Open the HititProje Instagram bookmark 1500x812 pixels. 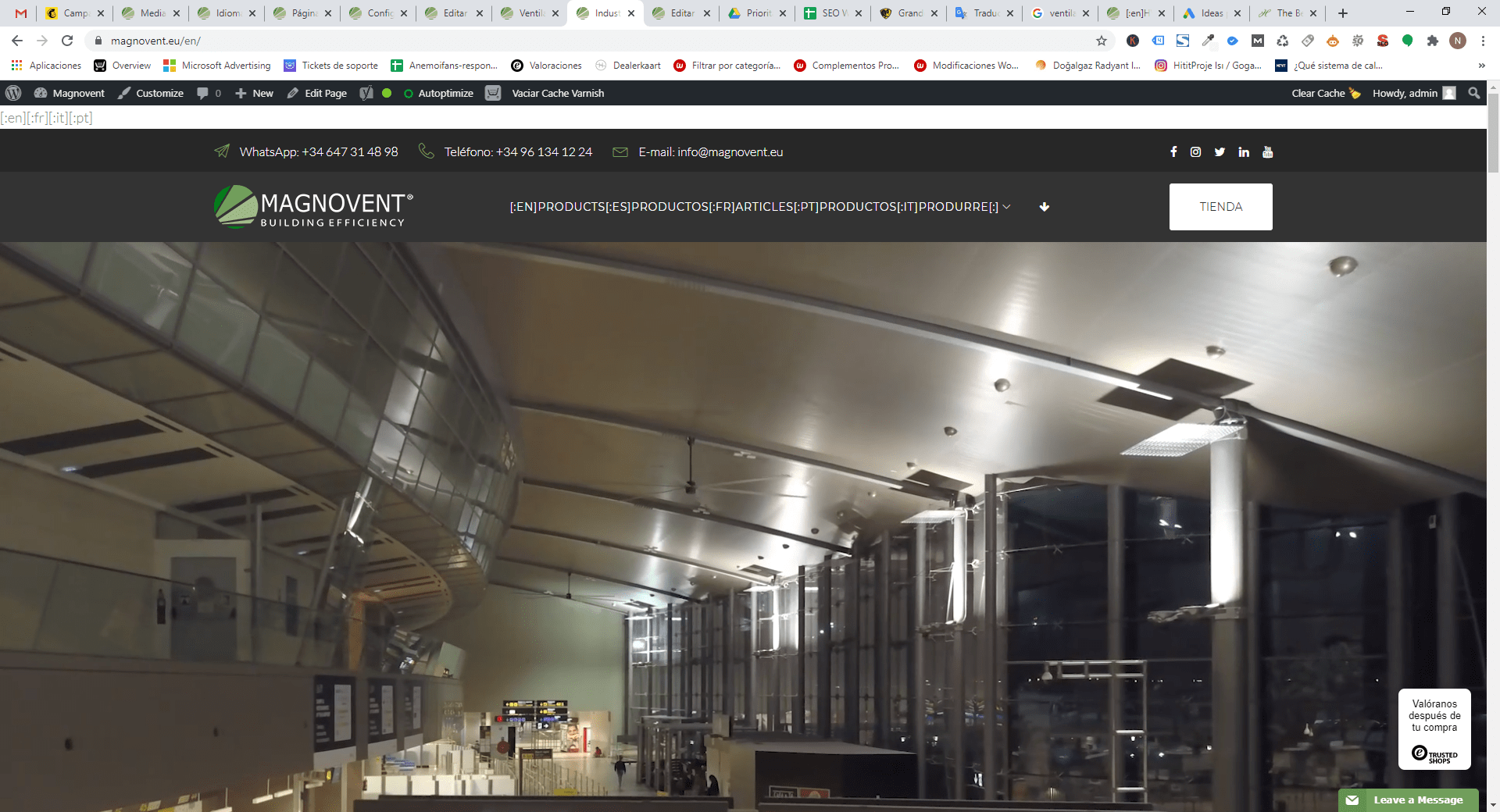1208,66
